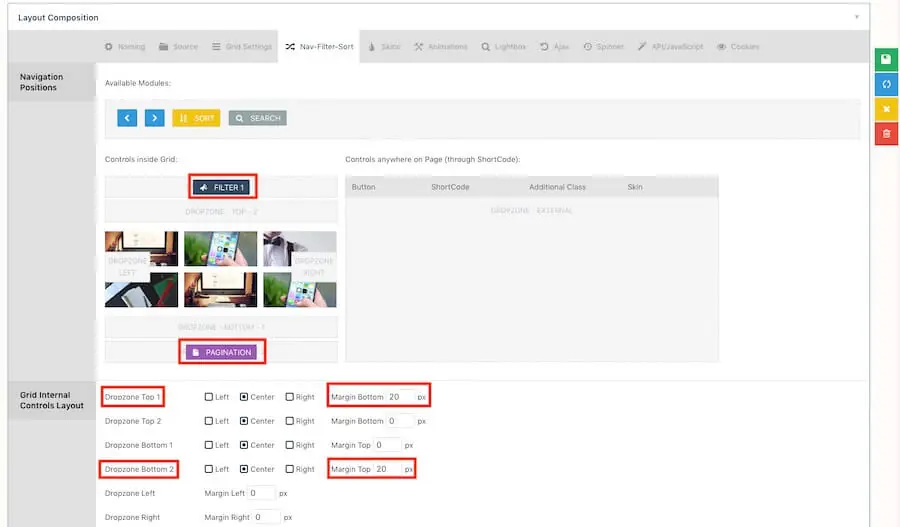The height and width of the screenshot is (527, 900).
Task: Click the ShortCode column header
Action: click(x=450, y=187)
